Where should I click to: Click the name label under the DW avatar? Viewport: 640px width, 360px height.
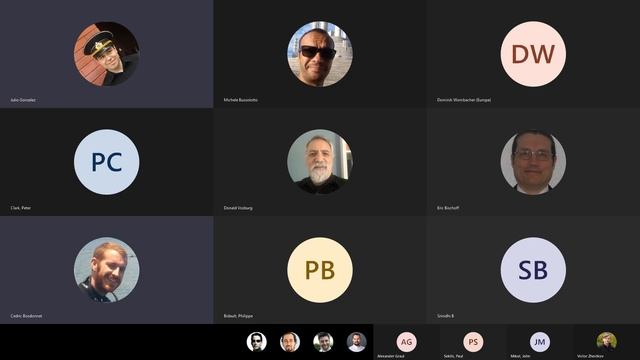[x=464, y=100]
